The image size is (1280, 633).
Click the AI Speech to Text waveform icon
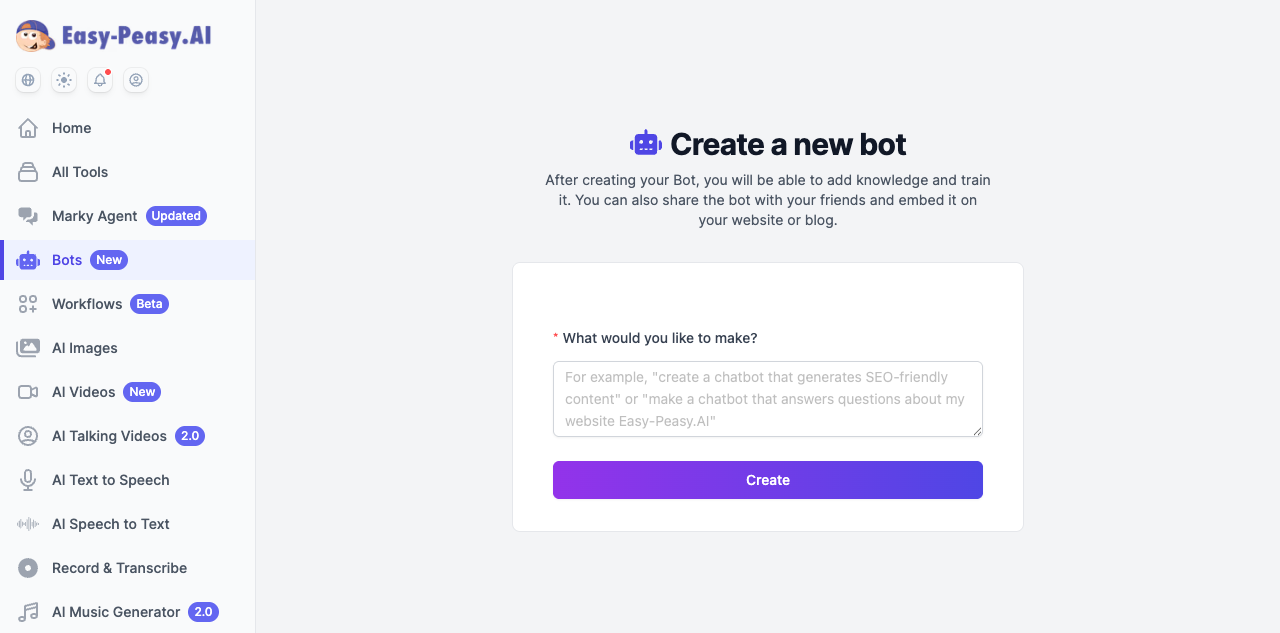(28, 524)
